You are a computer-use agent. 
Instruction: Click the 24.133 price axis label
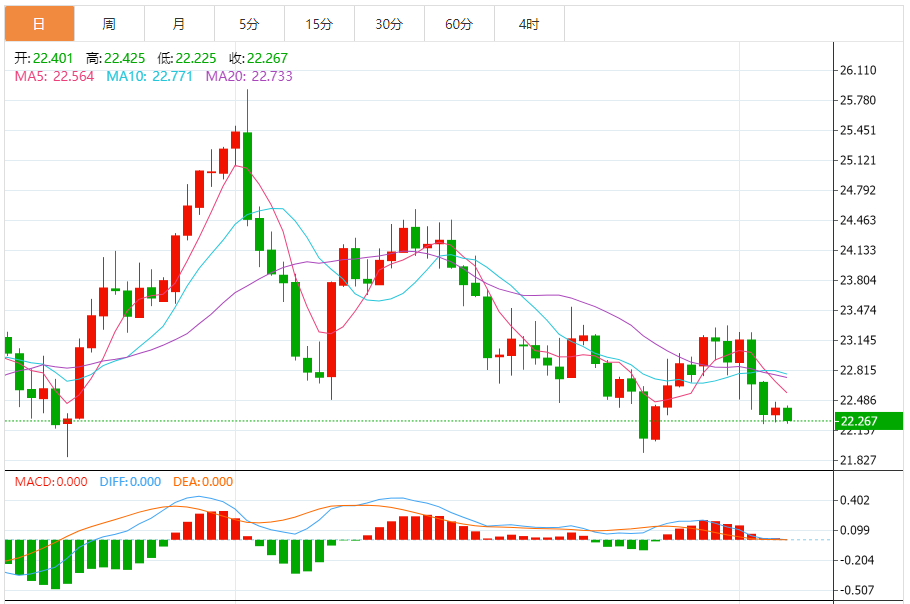pos(858,250)
